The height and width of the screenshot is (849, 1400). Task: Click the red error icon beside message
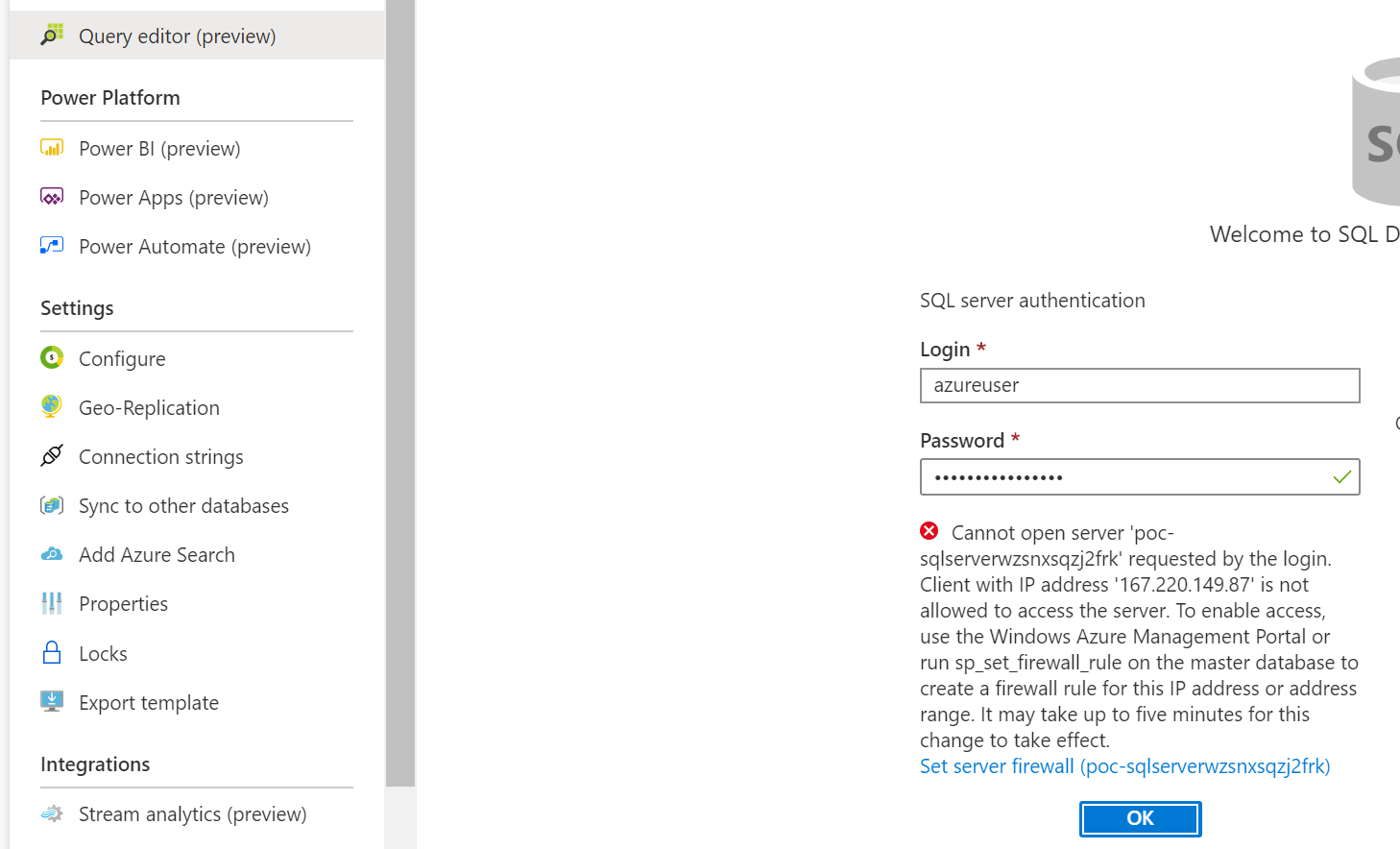[929, 531]
